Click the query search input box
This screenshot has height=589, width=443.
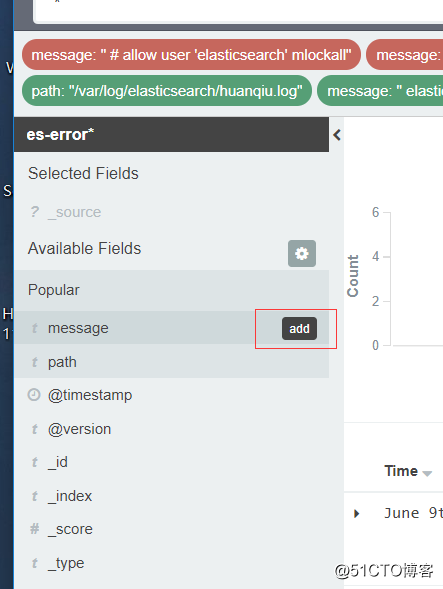[x=238, y=11]
